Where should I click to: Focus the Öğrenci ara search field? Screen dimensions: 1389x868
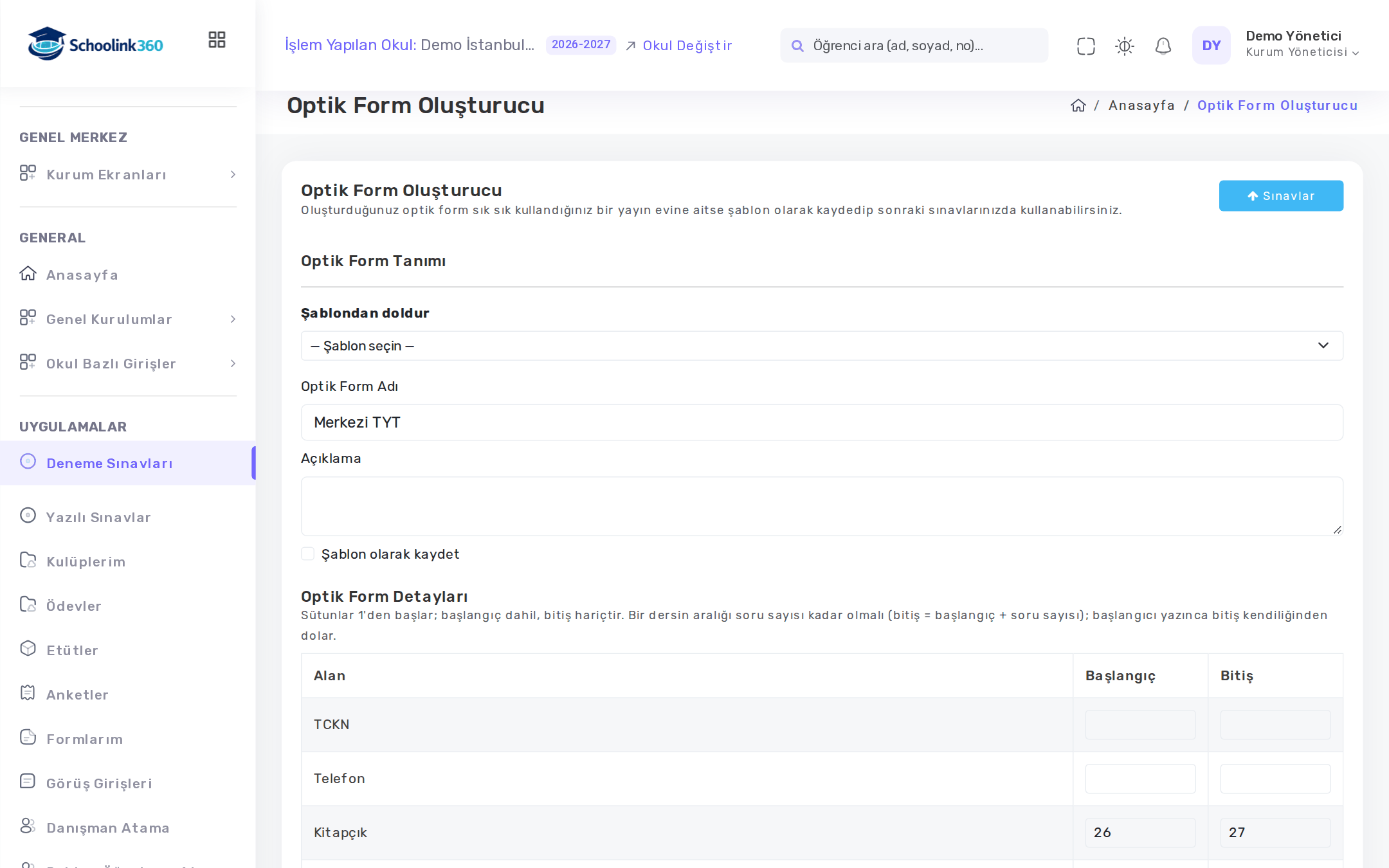914,46
